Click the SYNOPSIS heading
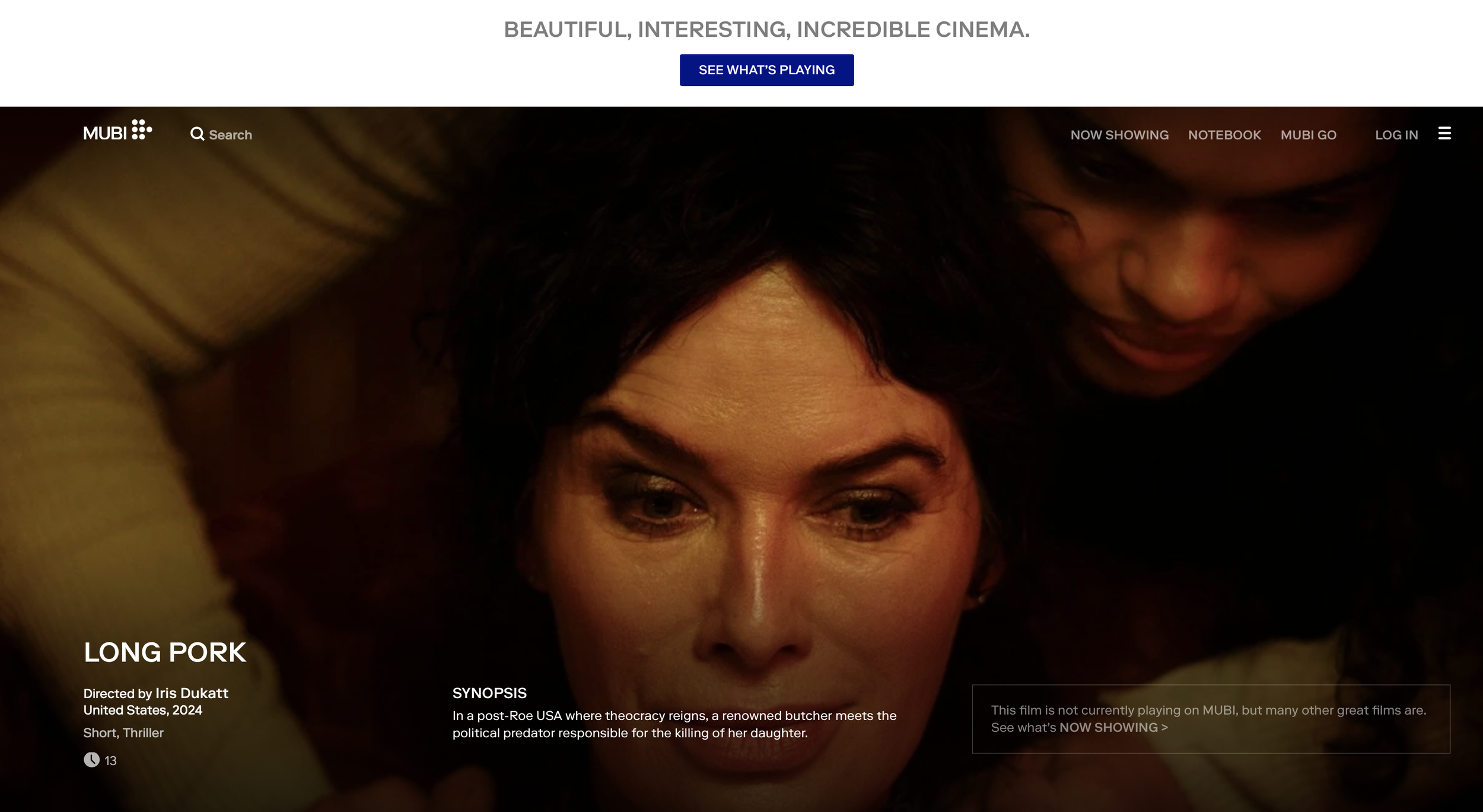 coord(489,693)
